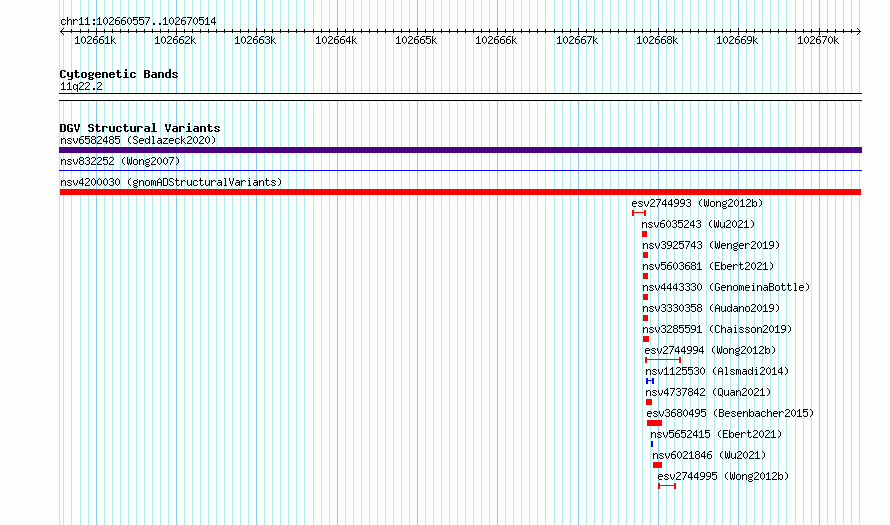Open esv2744994 (Wong2012b) variant label
890x525 pixels.
[710, 350]
